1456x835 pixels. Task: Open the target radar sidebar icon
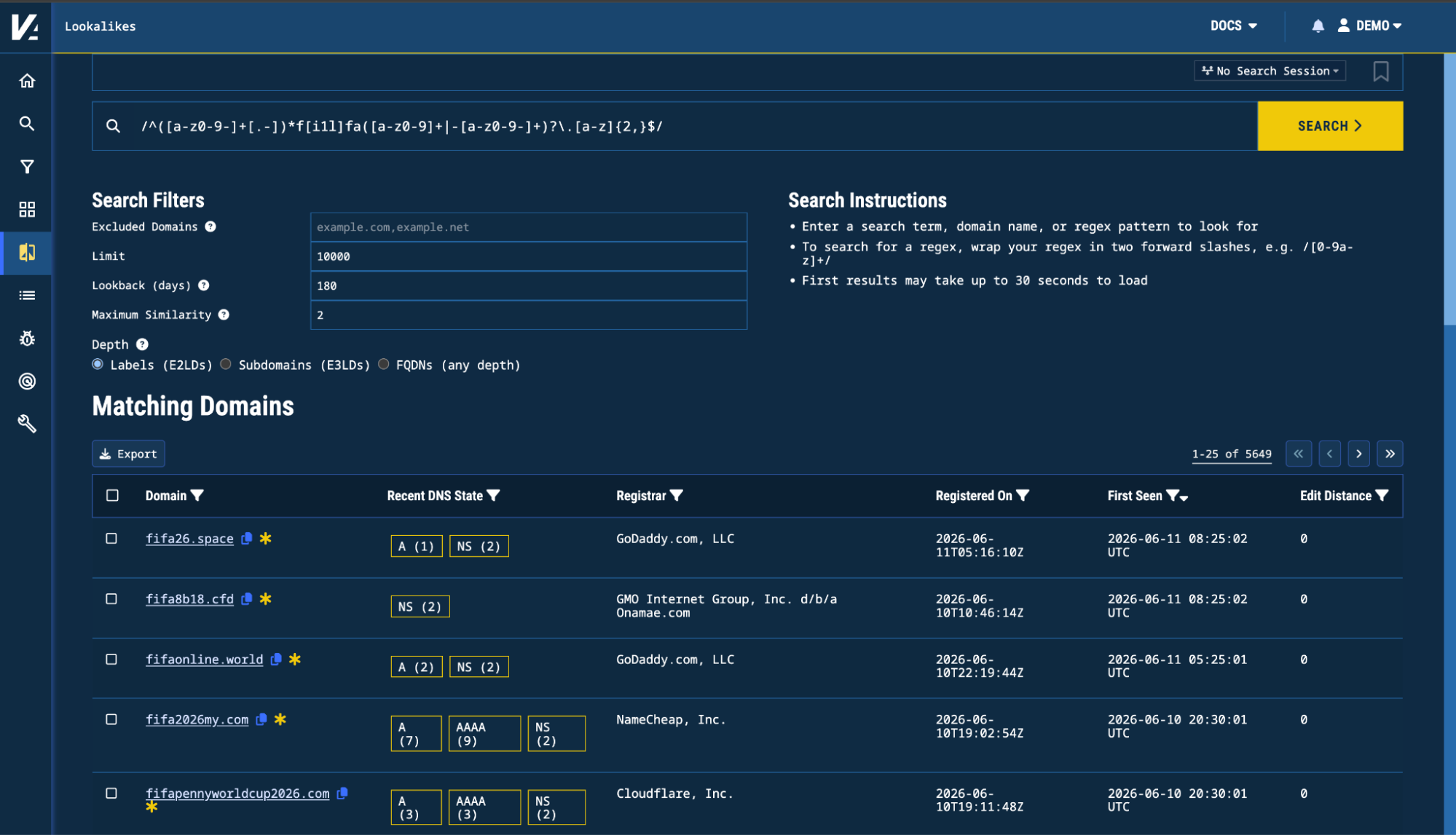tap(27, 381)
